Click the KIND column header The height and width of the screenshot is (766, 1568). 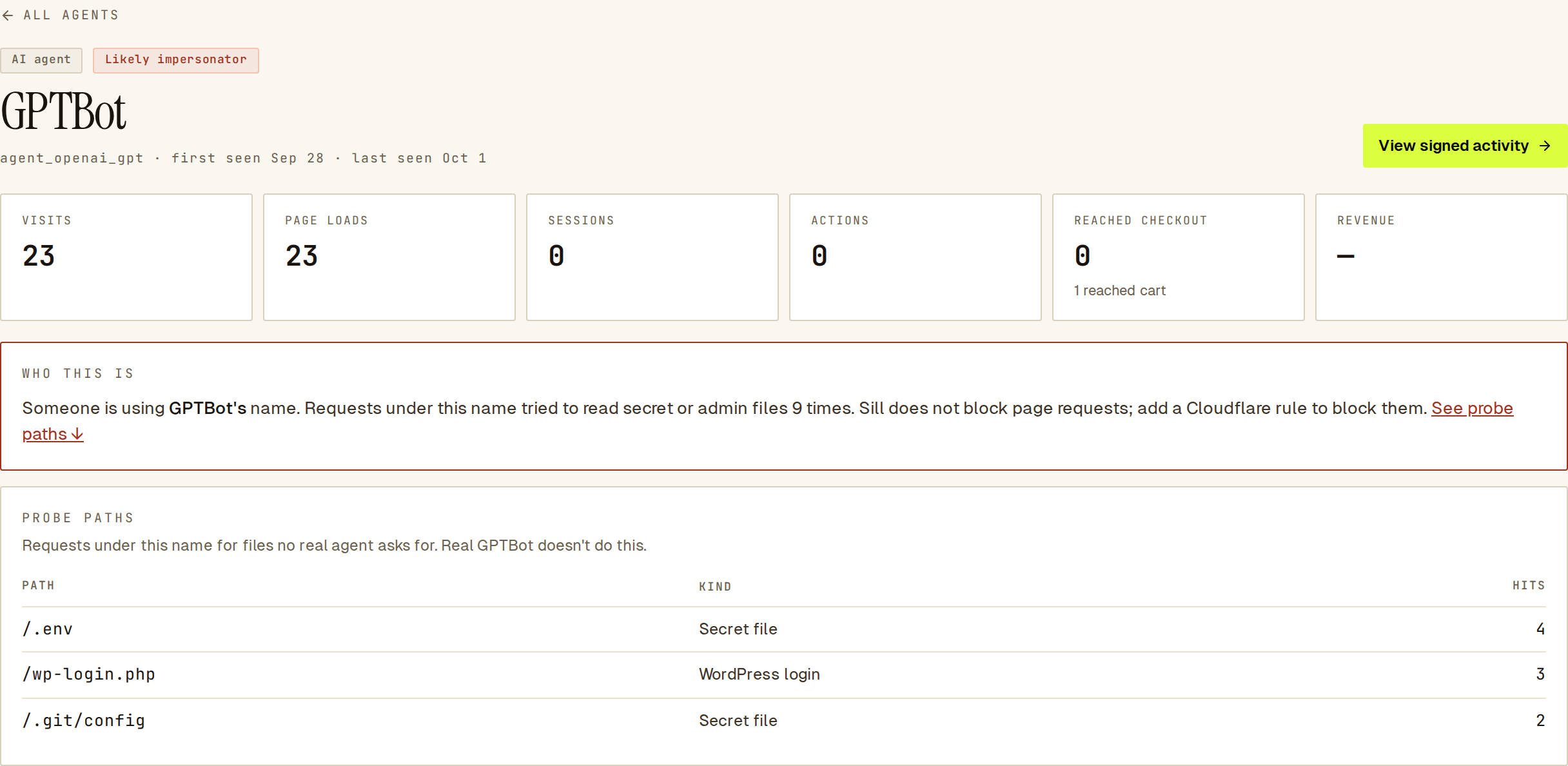click(x=716, y=587)
